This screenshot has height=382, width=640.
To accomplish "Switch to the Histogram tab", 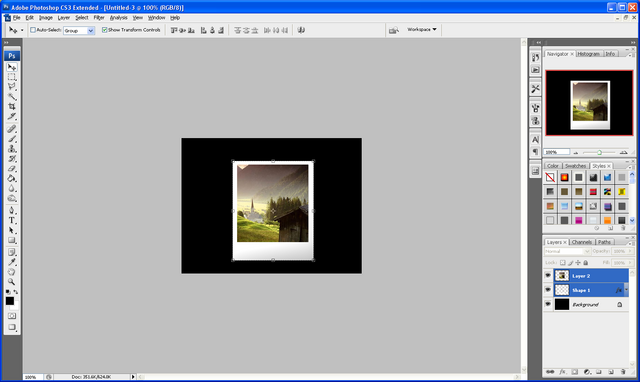I will point(588,54).
